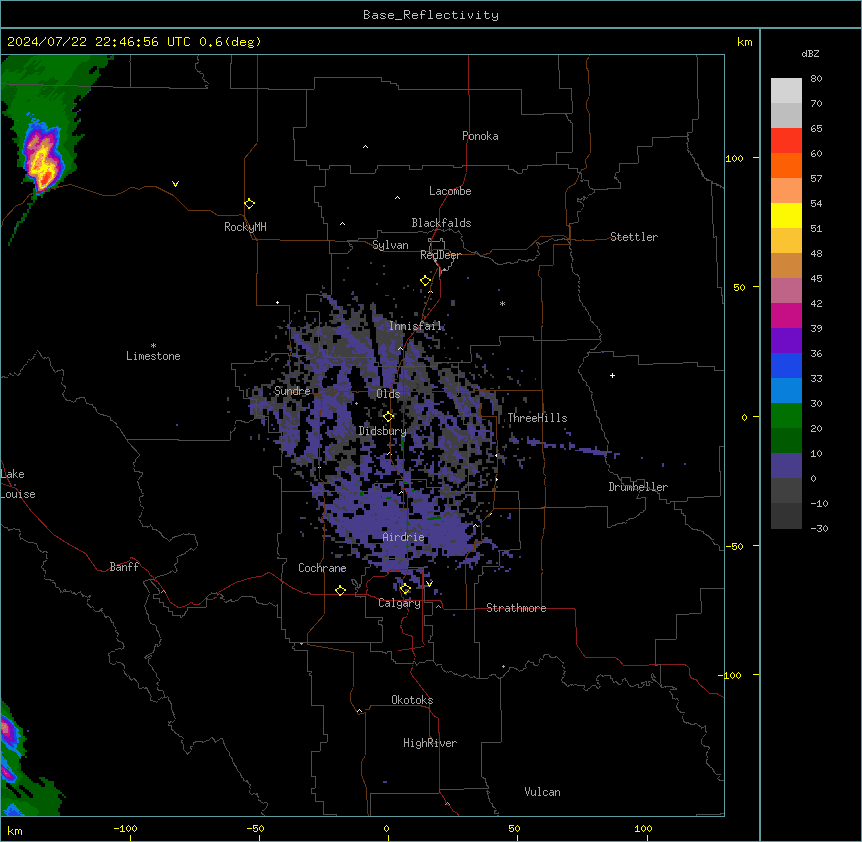The width and height of the screenshot is (862, 842).
Task: Click the Sundre label
Action: pyautogui.click(x=292, y=391)
